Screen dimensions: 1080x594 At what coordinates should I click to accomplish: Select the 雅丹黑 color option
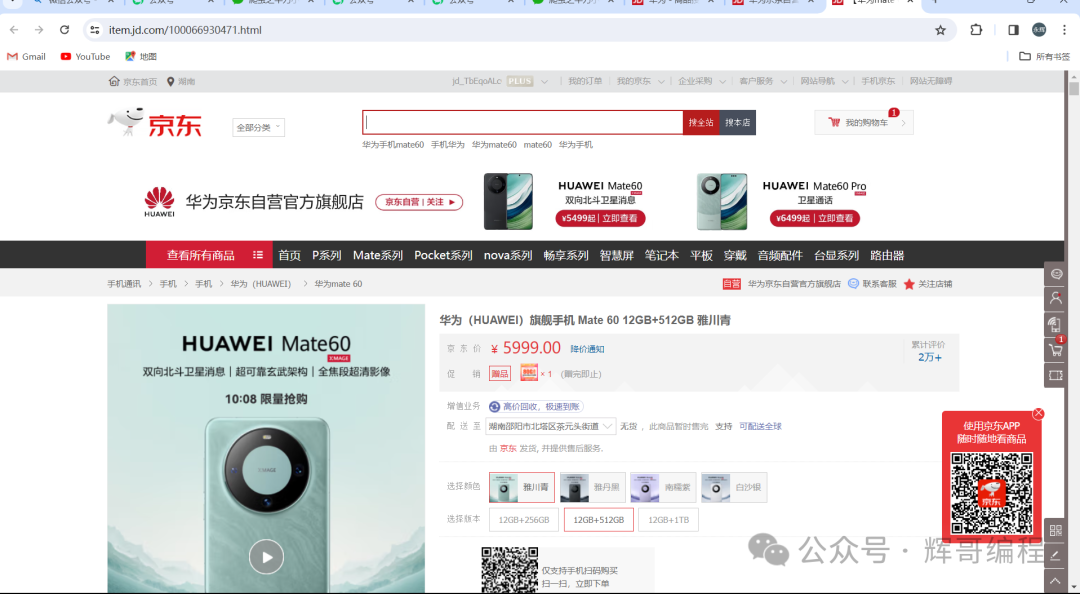[x=592, y=487]
